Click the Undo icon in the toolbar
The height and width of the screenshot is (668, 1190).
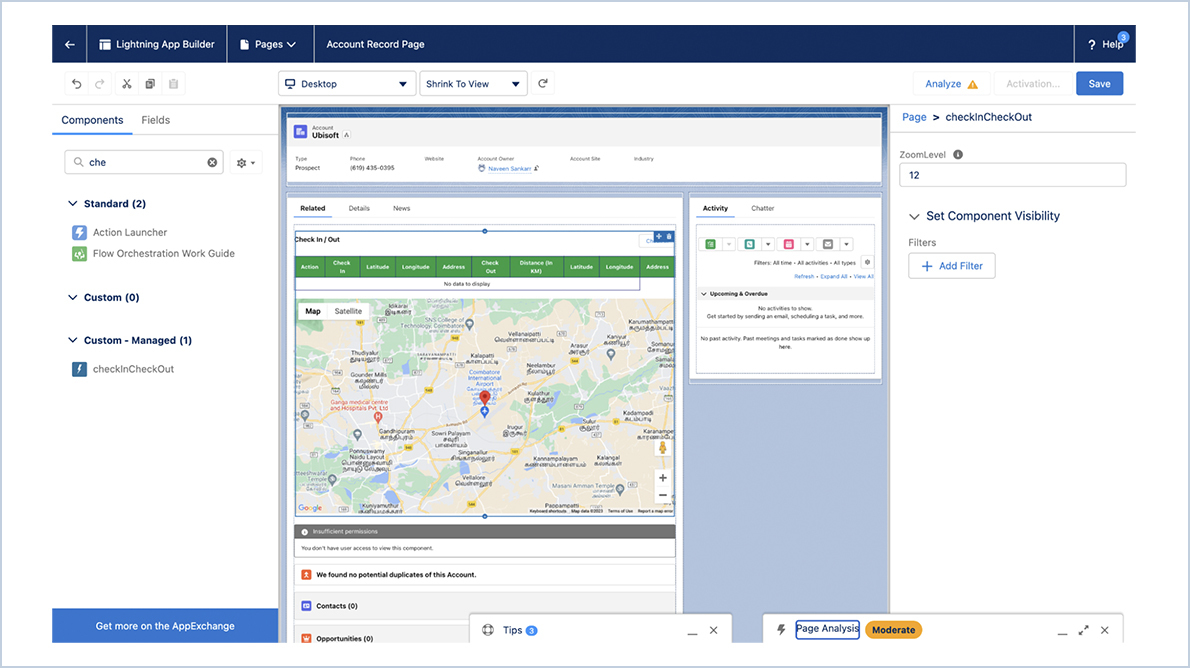pyautogui.click(x=76, y=84)
